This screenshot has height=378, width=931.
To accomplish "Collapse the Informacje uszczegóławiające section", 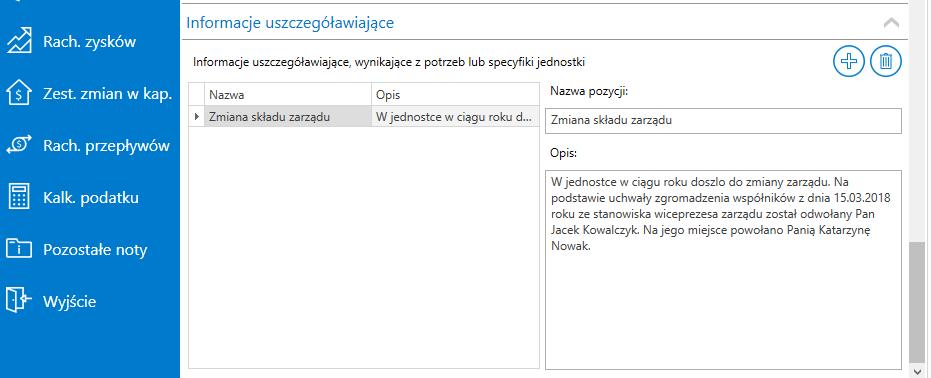I will click(x=891, y=23).
